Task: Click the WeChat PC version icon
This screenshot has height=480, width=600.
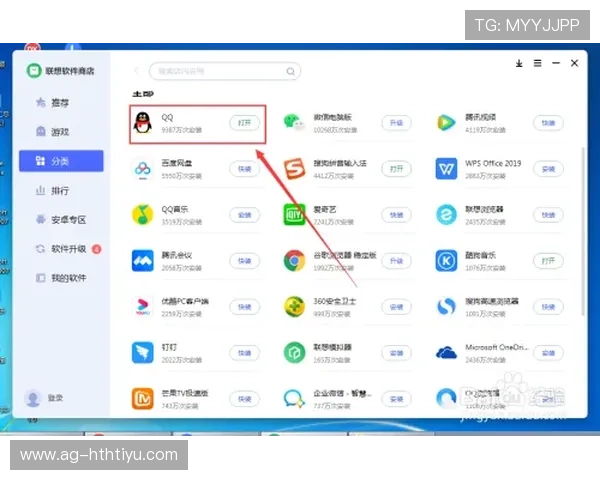Action: point(294,123)
